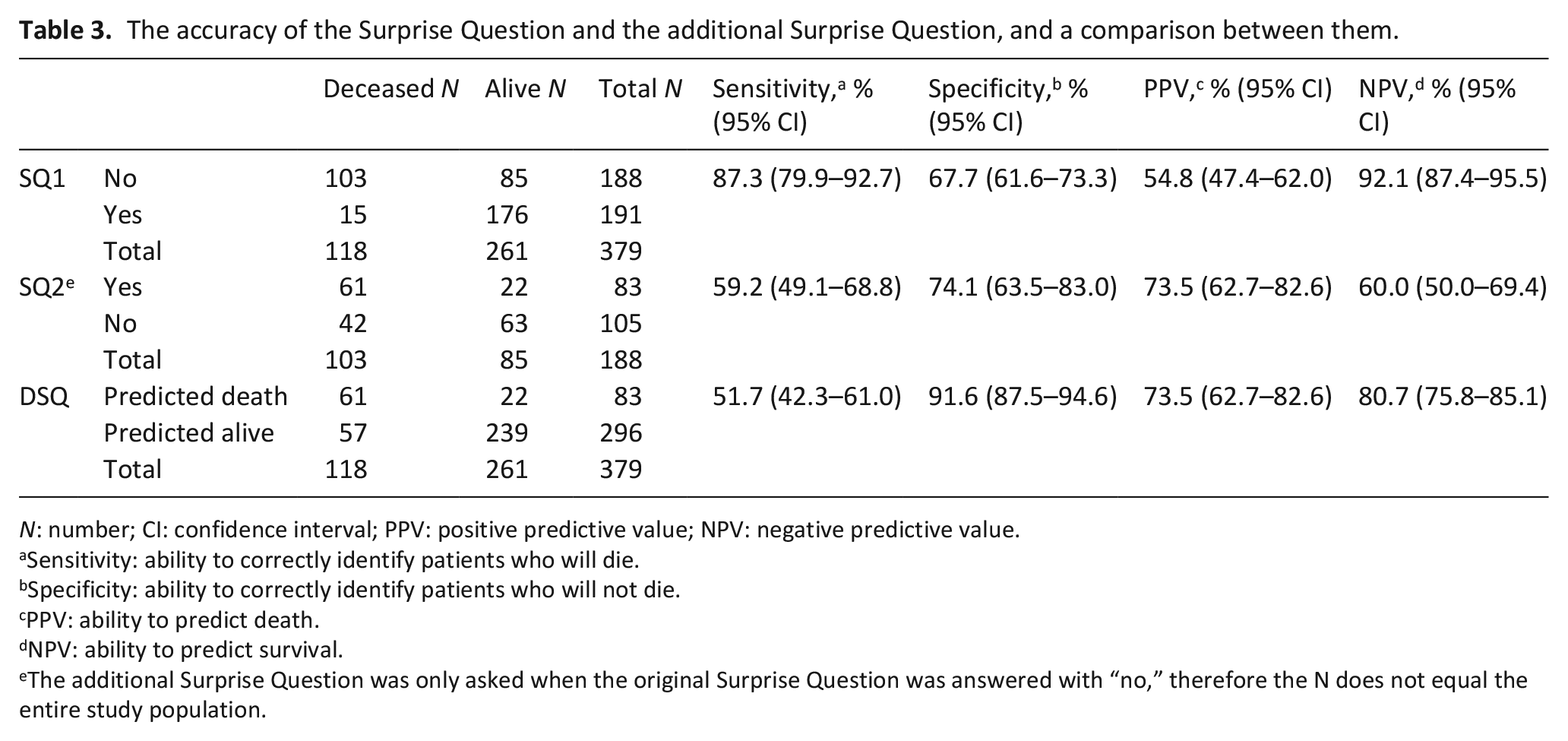The width and height of the screenshot is (1568, 741).
Task: Click the SQ1 row label
Action: tap(43, 179)
